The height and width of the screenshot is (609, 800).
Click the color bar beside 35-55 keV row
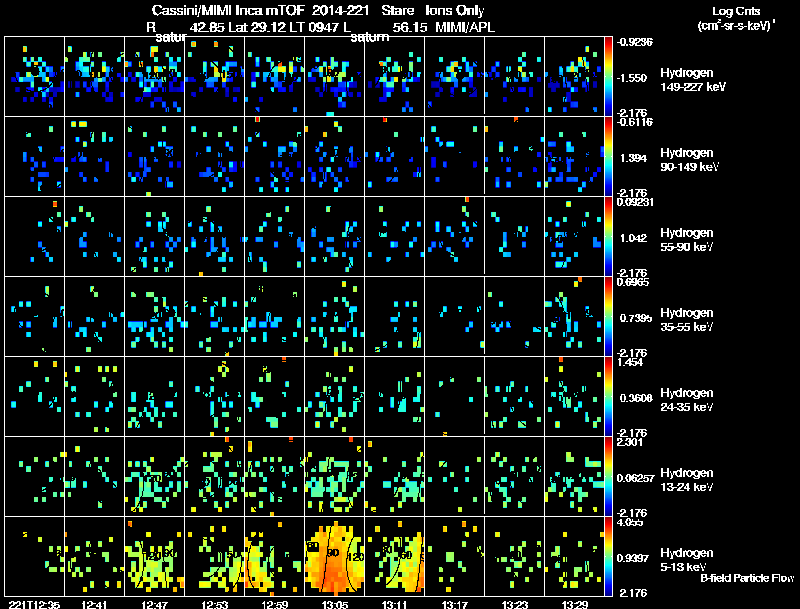608,317
